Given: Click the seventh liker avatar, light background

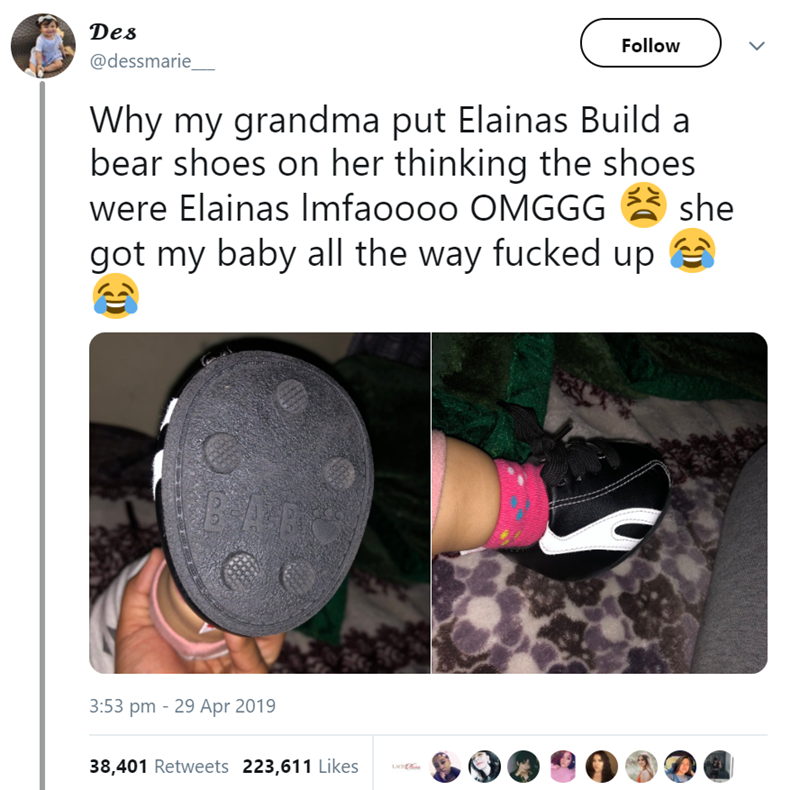Looking at the screenshot, I should tap(641, 766).
